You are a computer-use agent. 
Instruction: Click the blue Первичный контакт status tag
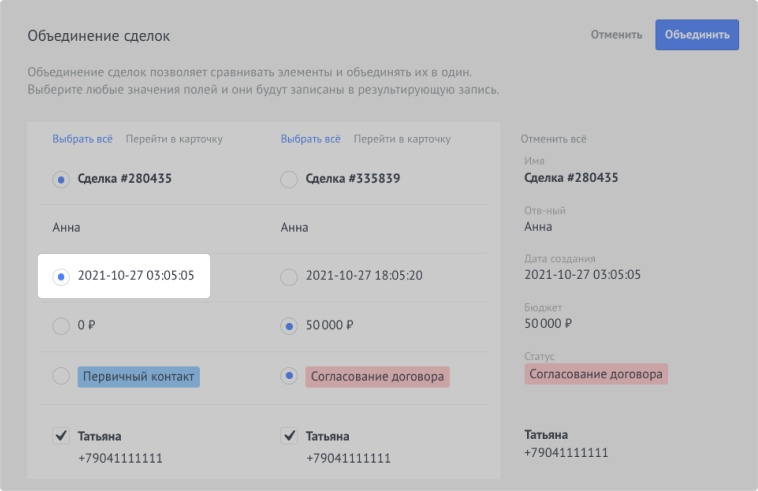pos(139,376)
